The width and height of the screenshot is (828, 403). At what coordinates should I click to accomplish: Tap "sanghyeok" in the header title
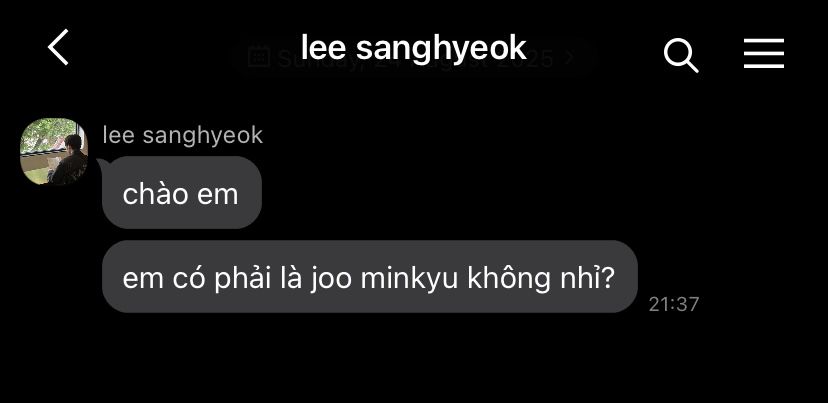coord(441,50)
